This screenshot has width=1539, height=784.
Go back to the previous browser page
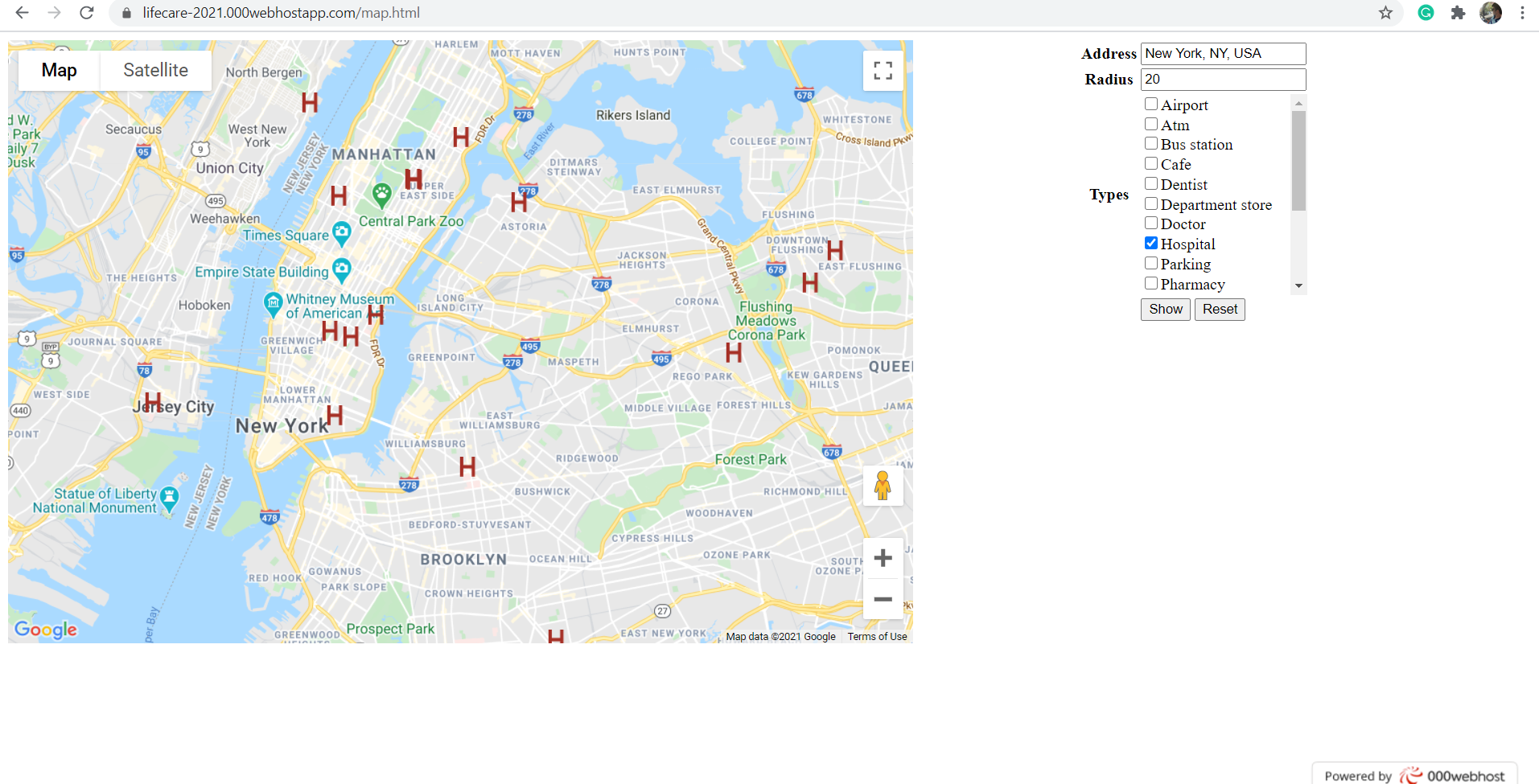click(x=22, y=13)
